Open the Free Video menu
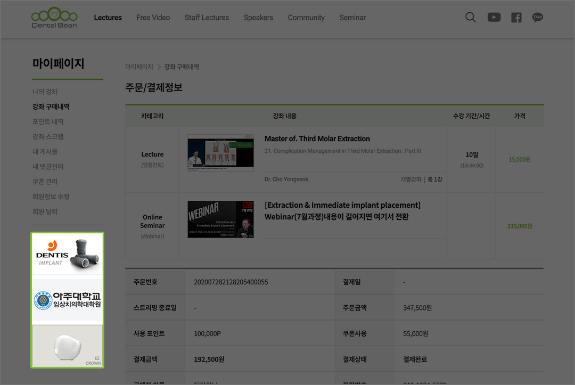This screenshot has width=575, height=385. click(153, 18)
